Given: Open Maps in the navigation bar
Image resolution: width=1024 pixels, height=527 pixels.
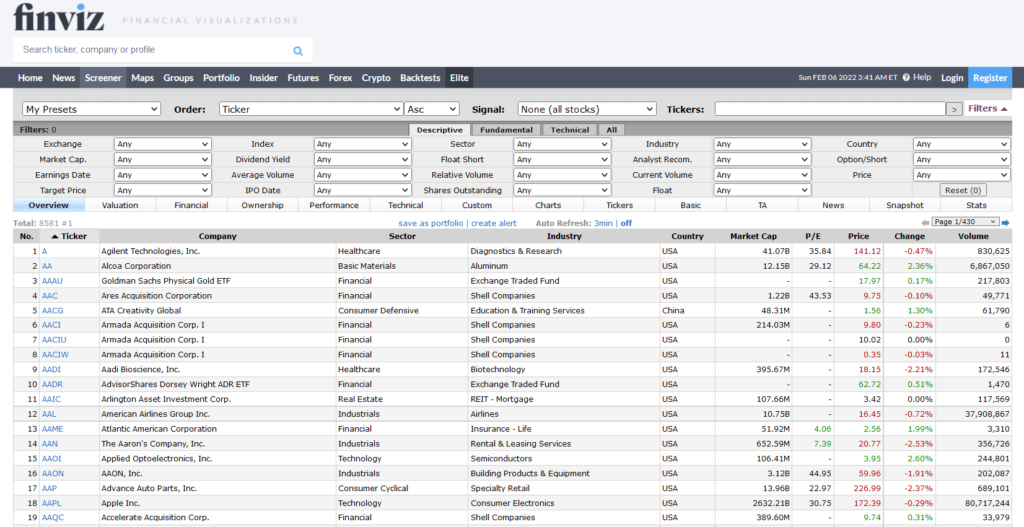Looking at the screenshot, I should [142, 78].
